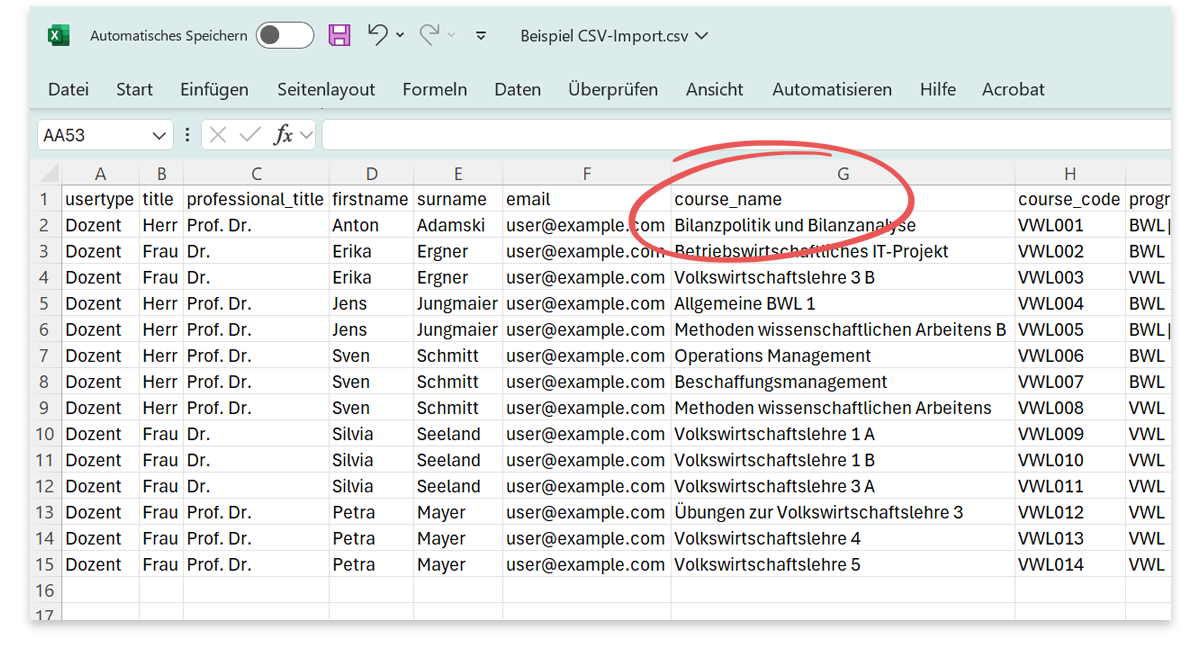Switch to the Acrobat ribbon tab
The image size is (1200, 645).
pyautogui.click(x=1013, y=89)
